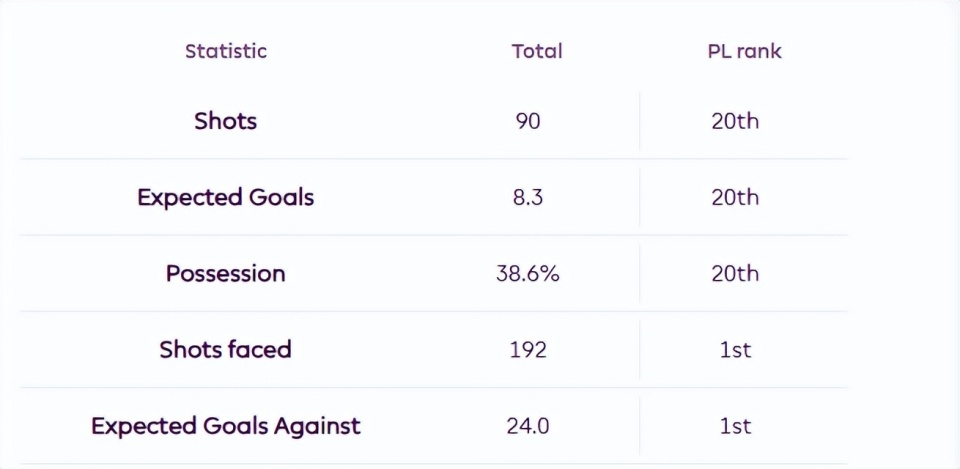Image resolution: width=960 pixels, height=469 pixels.
Task: Click the 20th rank in Shots row
Action: coord(735,121)
